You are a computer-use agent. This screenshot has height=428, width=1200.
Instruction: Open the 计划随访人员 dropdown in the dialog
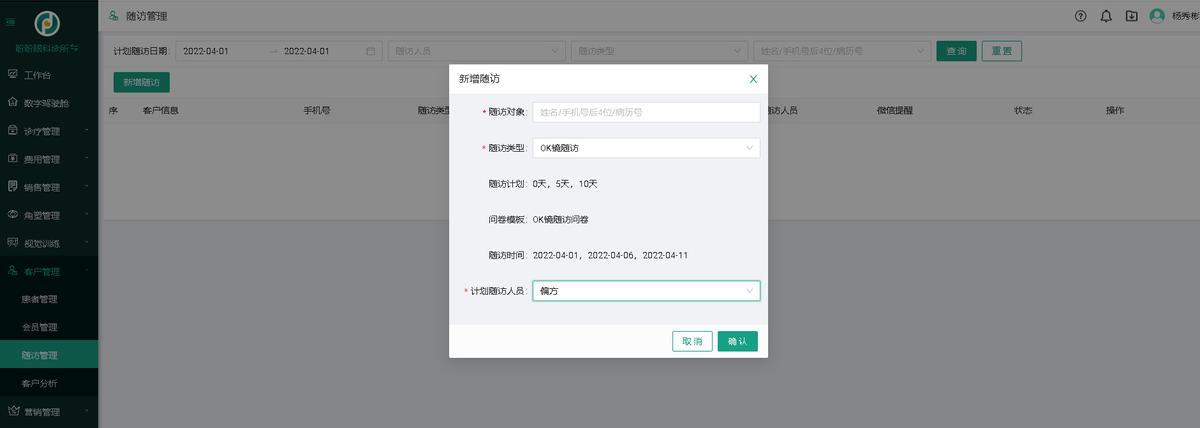[646, 291]
